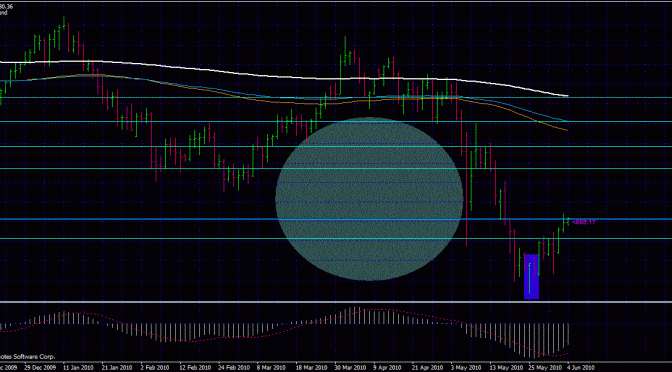Select the thick blue horizontal price line
The height and width of the screenshot is (372, 672).
click(336, 219)
